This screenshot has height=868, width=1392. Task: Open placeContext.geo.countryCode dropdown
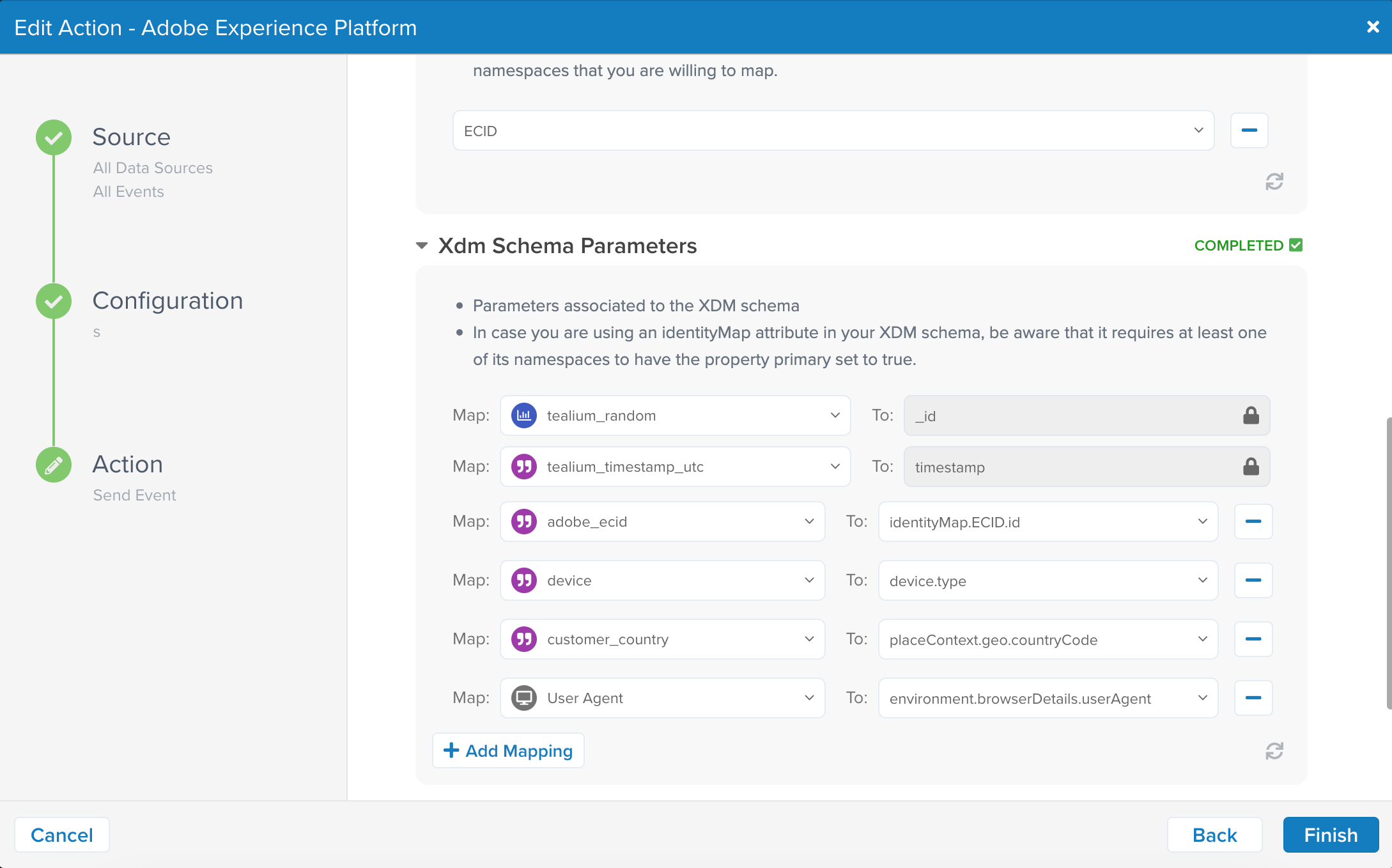point(1048,639)
